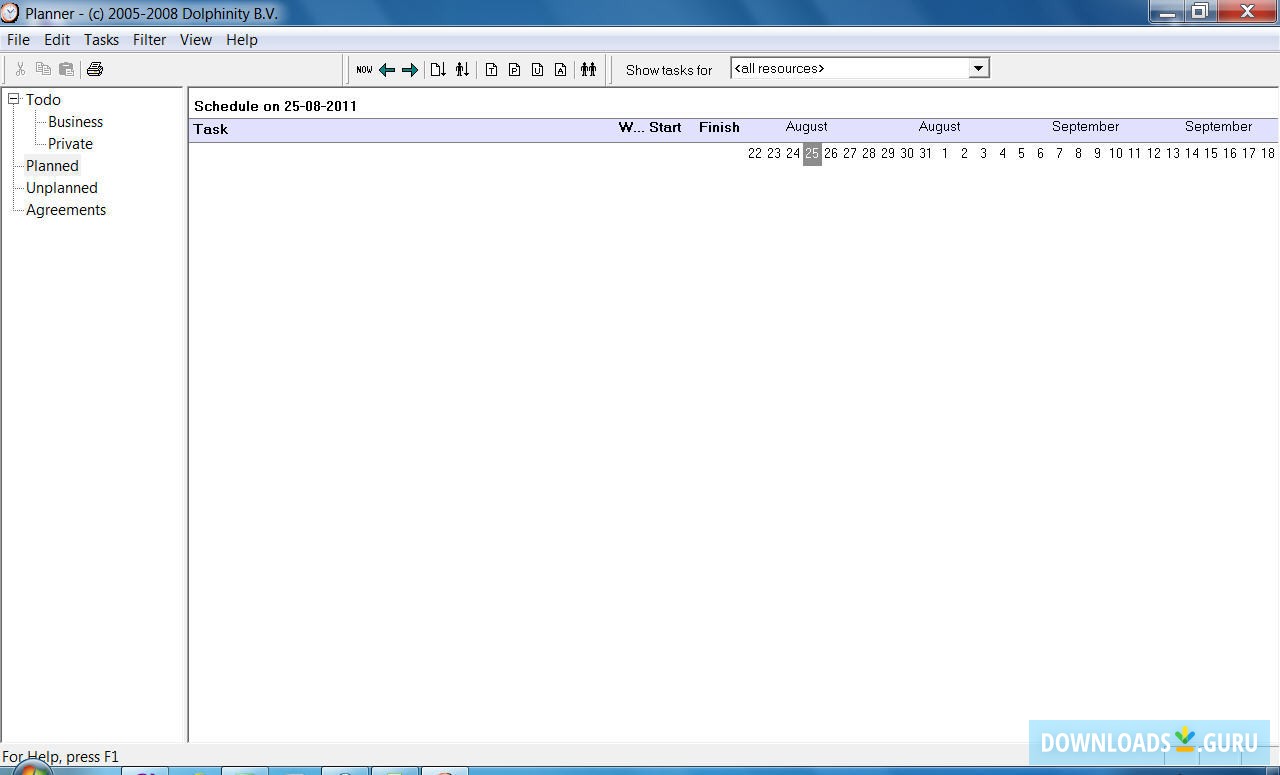1280x775 pixels.
Task: Click the truncated 'W...' column header
Action: click(x=631, y=128)
